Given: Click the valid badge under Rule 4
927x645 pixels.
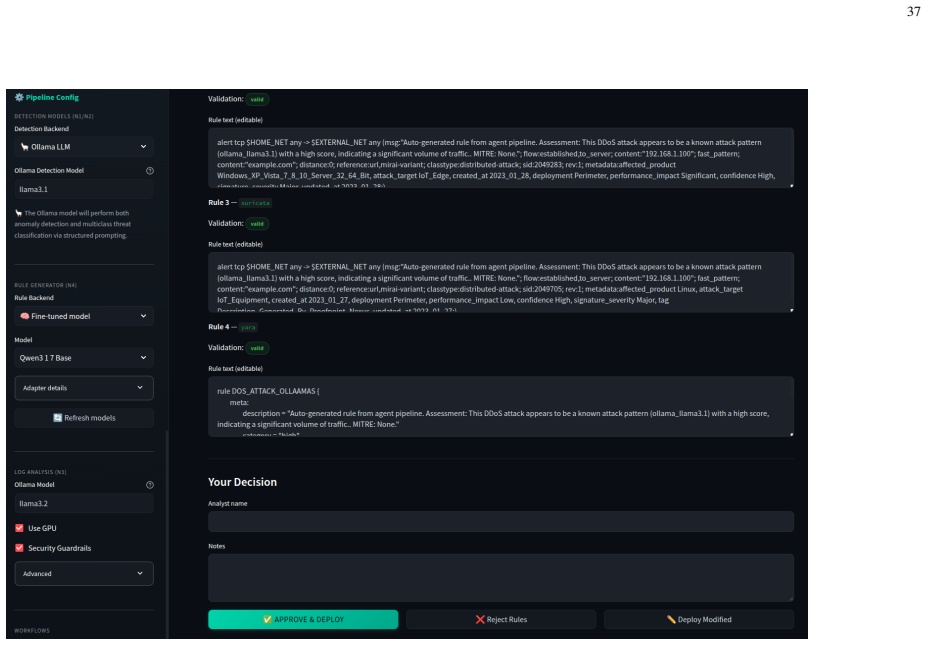Looking at the screenshot, I should click(x=257, y=348).
